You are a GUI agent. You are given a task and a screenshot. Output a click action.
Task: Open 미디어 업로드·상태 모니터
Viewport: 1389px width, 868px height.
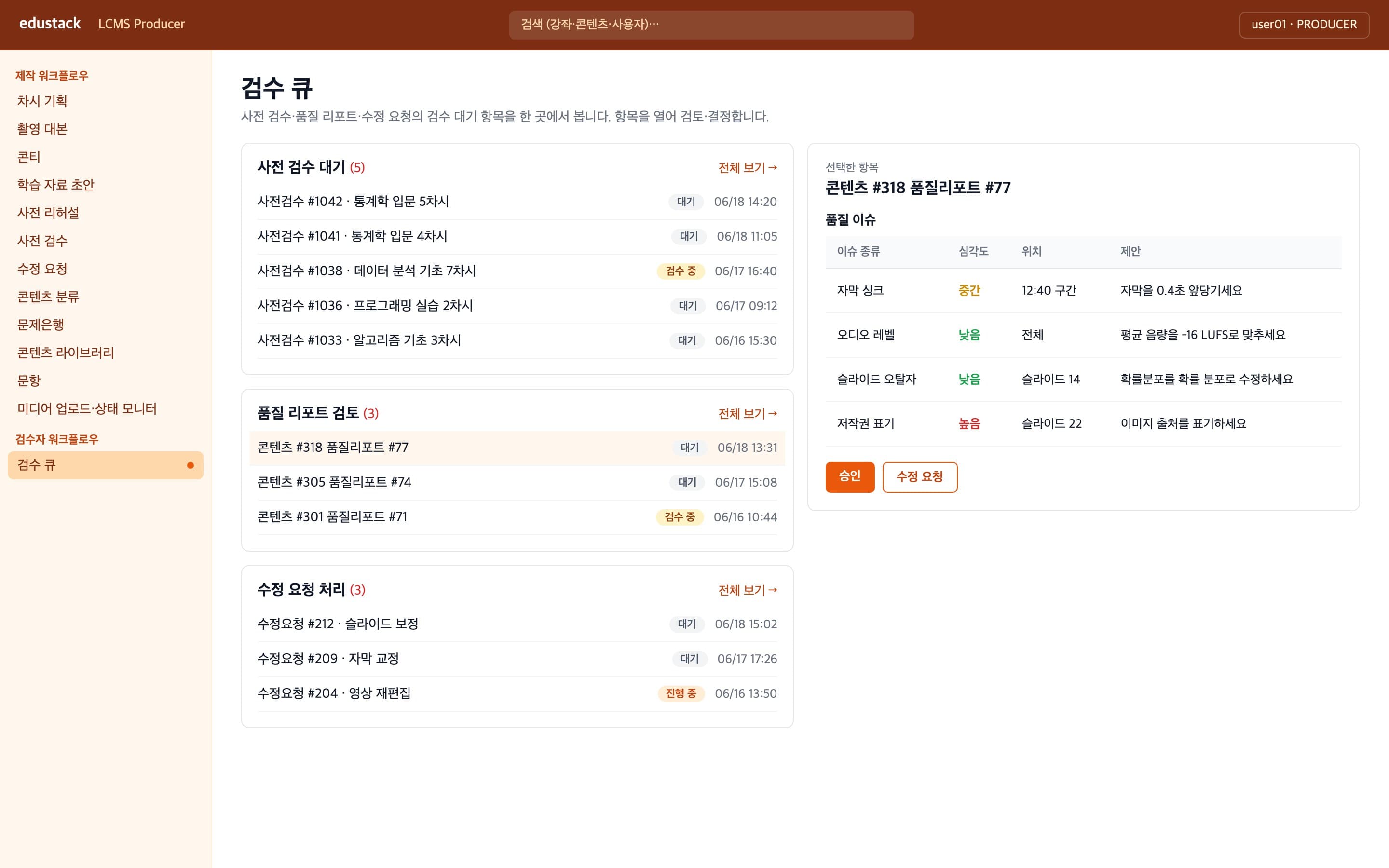click(106, 409)
